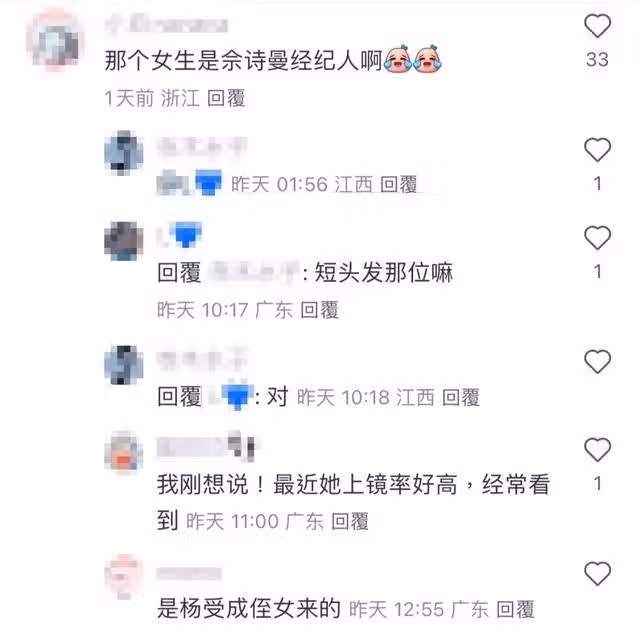Open avatar of the 短头发那位嘛 commenter
Image resolution: width=640 pixels, height=638 pixels.
124,241
